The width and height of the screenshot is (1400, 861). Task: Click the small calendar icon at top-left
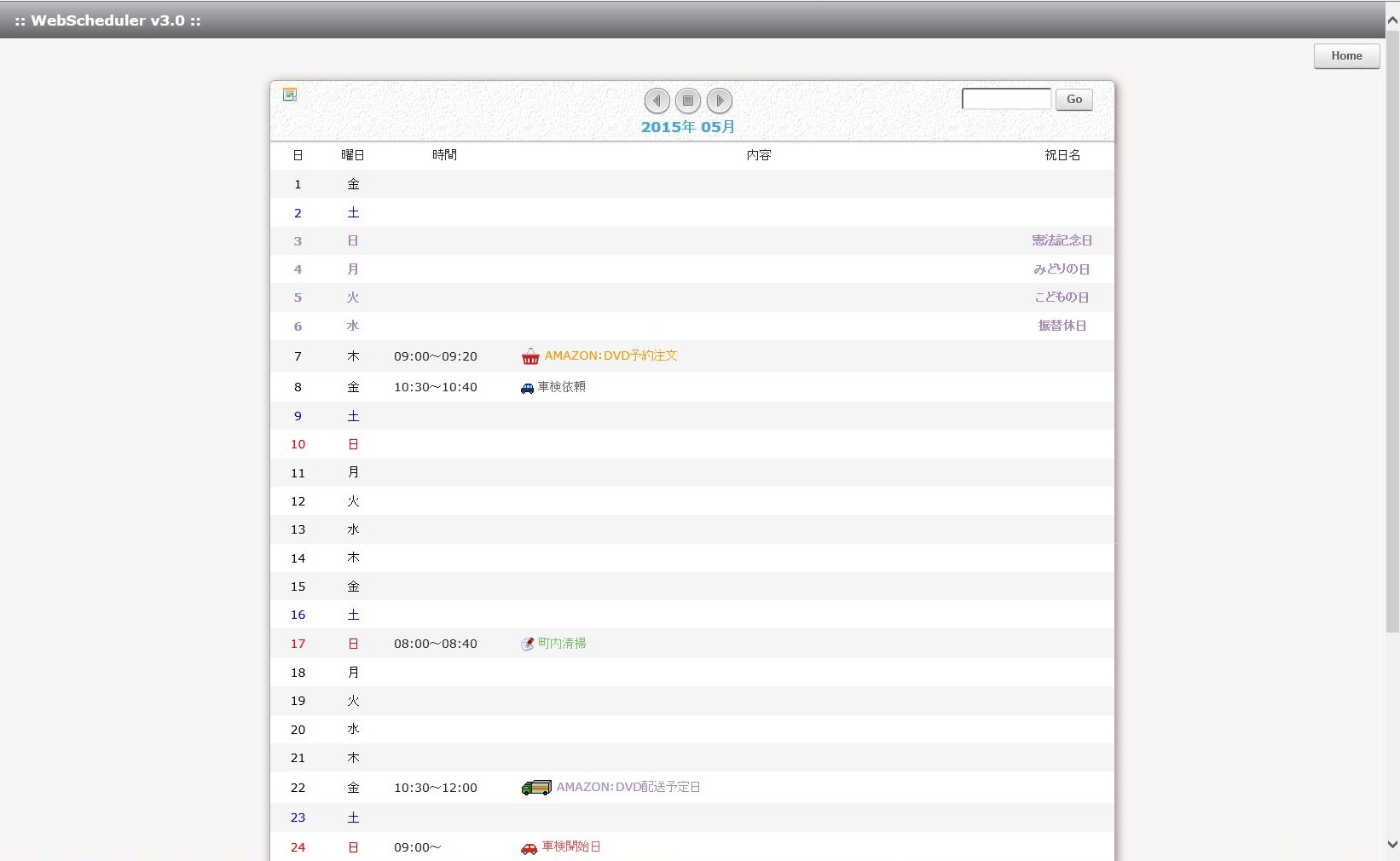point(290,95)
